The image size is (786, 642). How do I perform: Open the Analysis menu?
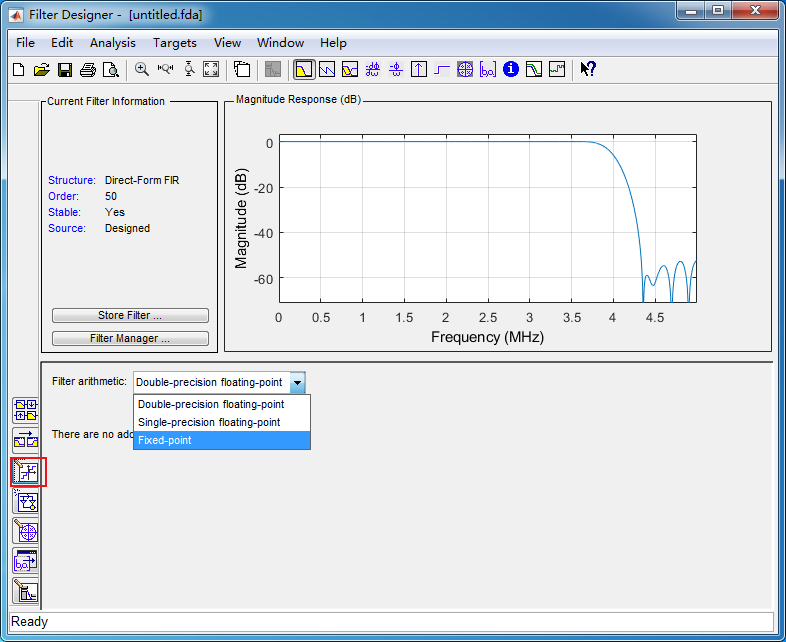[112, 43]
